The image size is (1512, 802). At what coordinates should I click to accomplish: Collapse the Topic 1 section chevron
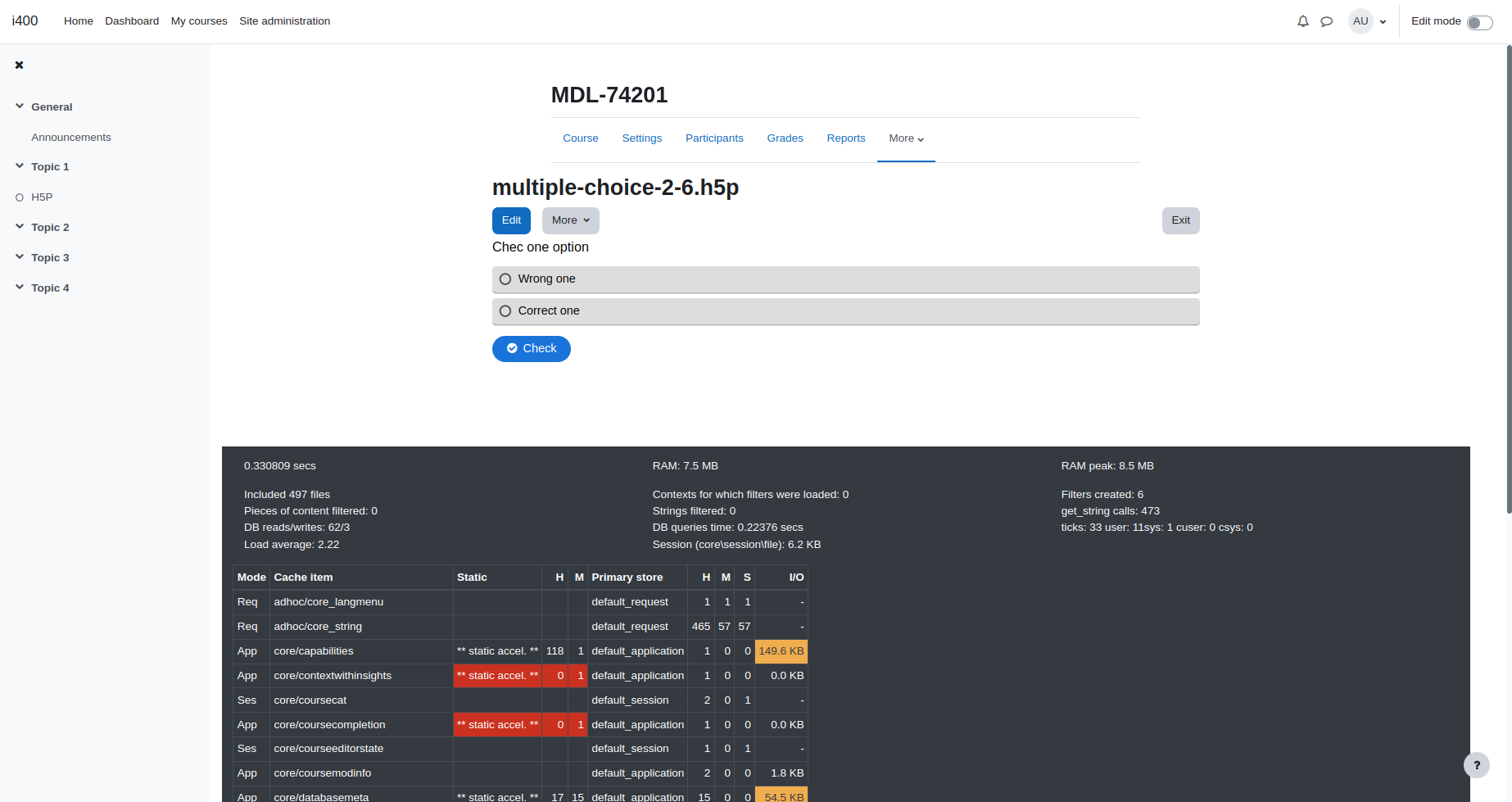[20, 166]
